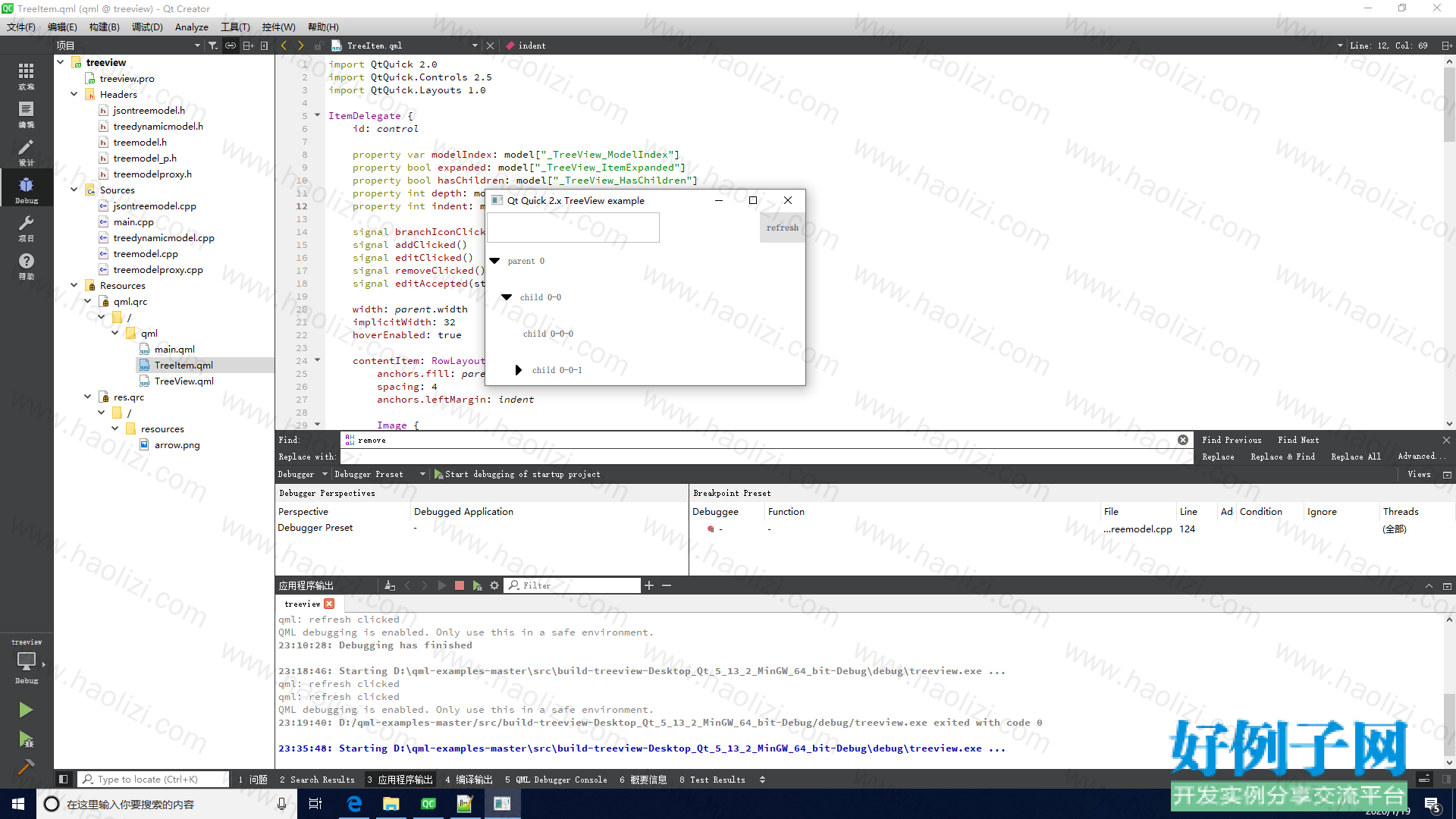The height and width of the screenshot is (819, 1456).
Task: Clear the Find text field
Action: (1183, 440)
